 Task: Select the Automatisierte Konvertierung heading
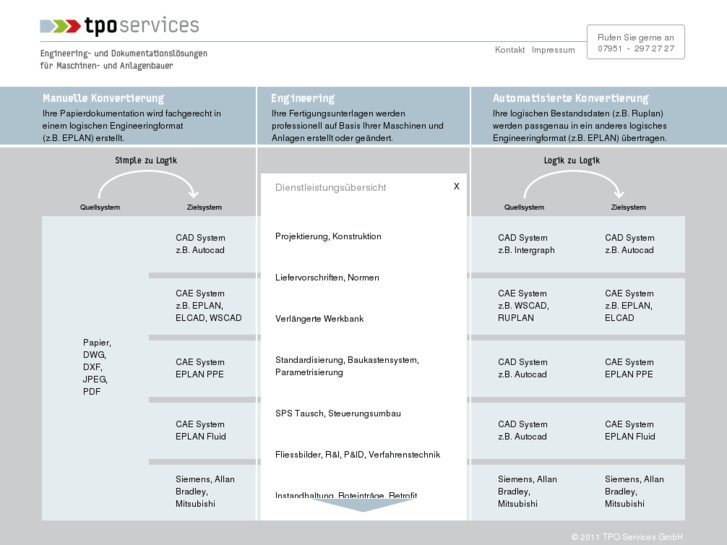[x=570, y=98]
